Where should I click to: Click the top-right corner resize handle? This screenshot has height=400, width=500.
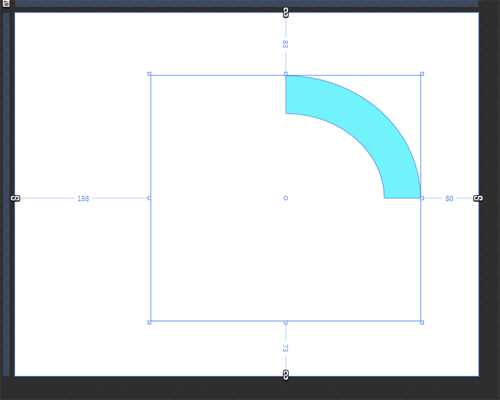click(x=422, y=74)
